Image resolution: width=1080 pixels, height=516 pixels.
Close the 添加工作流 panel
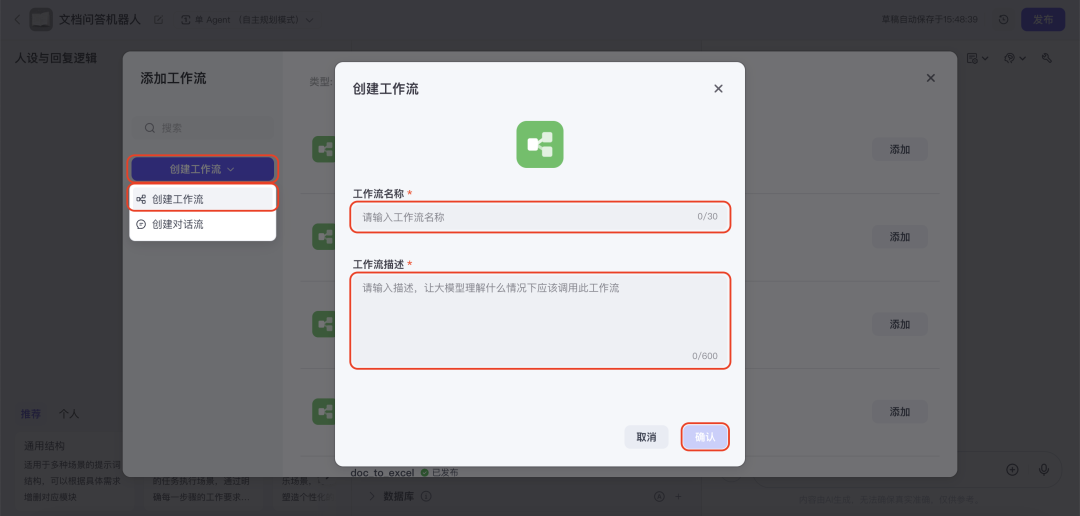pos(931,78)
